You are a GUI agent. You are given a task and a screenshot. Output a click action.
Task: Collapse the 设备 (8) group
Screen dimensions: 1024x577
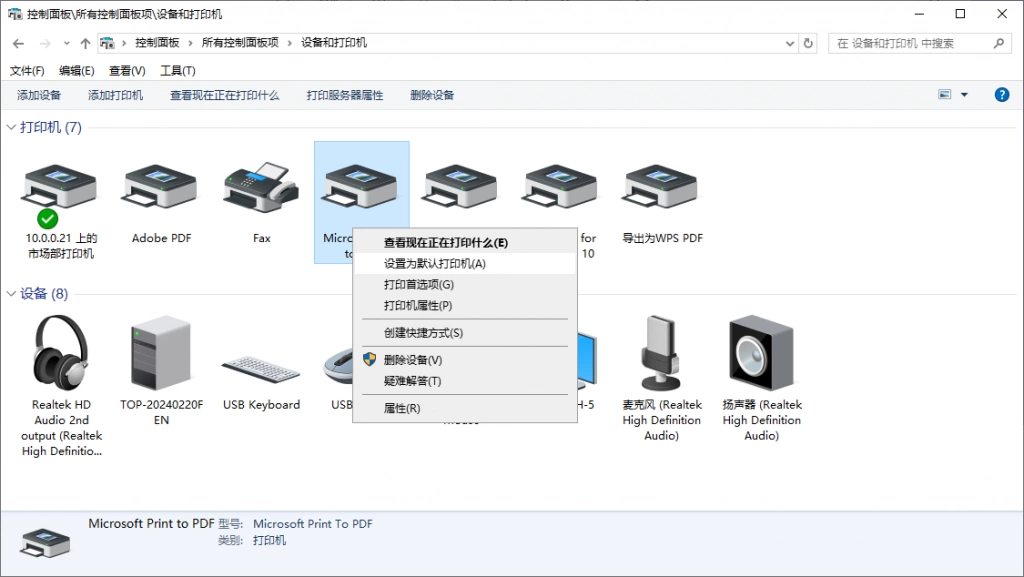[x=11, y=294]
